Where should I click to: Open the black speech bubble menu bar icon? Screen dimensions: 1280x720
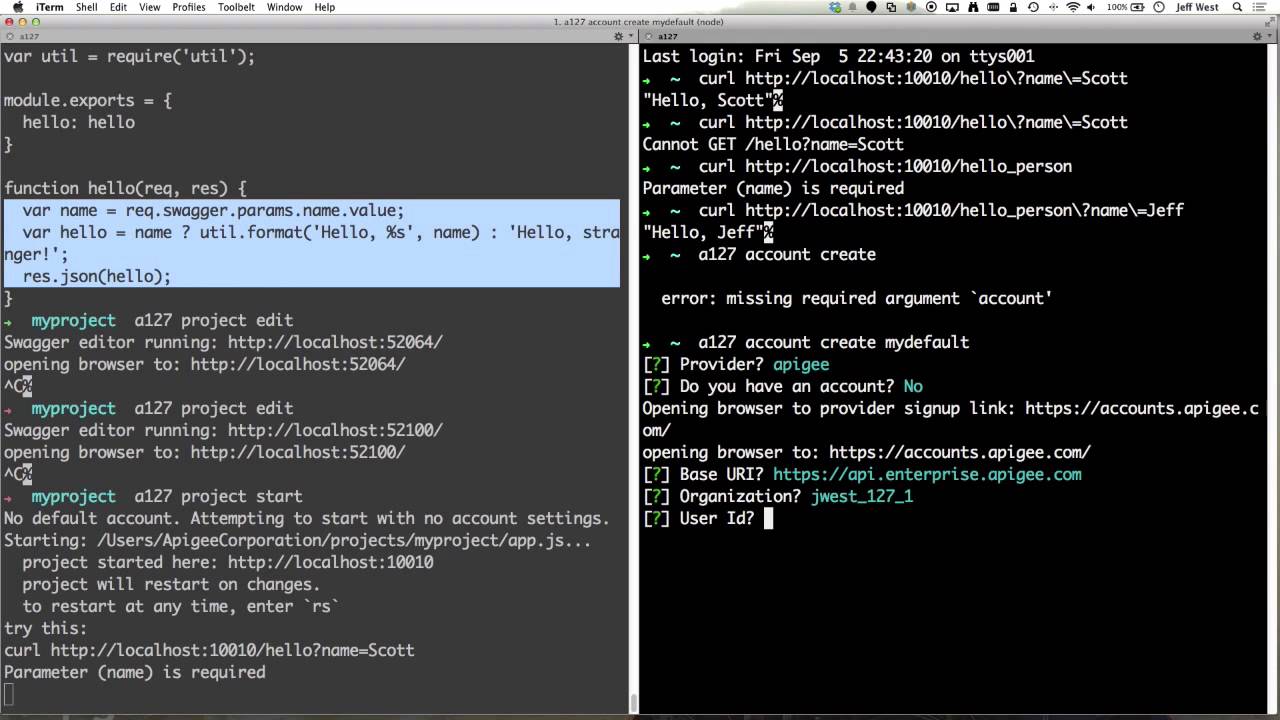coord(871,7)
